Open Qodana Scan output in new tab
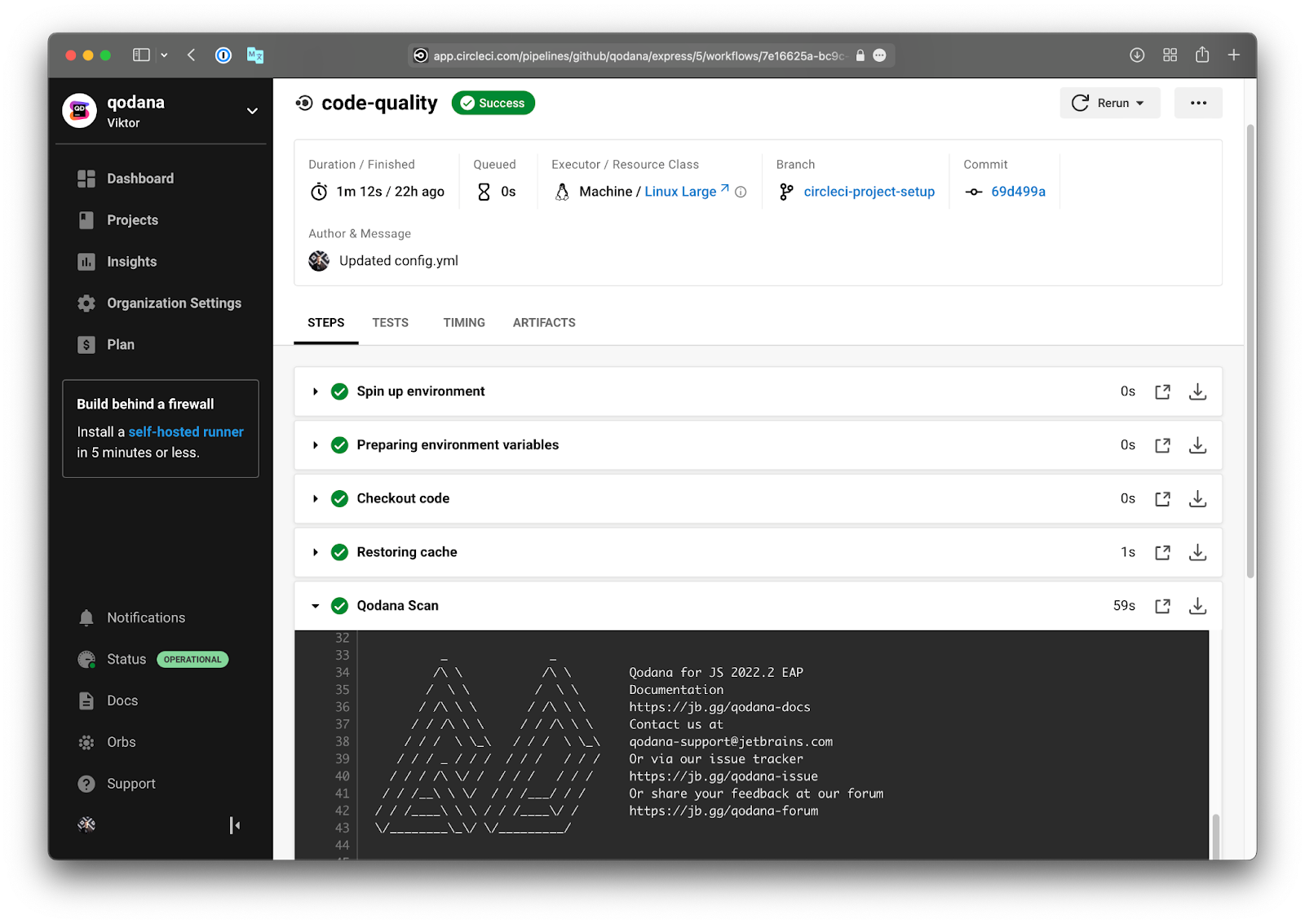Viewport: 1305px width, 924px height. 1162,606
